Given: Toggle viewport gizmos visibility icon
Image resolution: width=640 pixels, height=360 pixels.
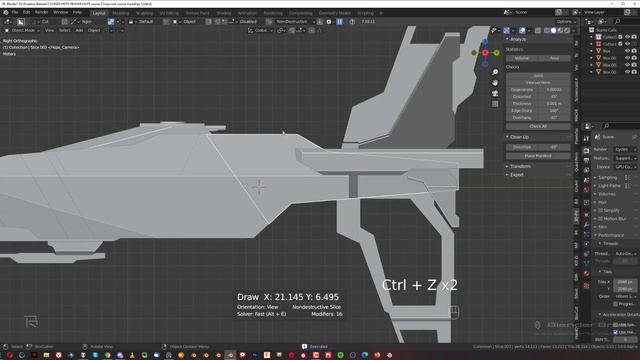Looking at the screenshot, I should pyautogui.click(x=506, y=30).
